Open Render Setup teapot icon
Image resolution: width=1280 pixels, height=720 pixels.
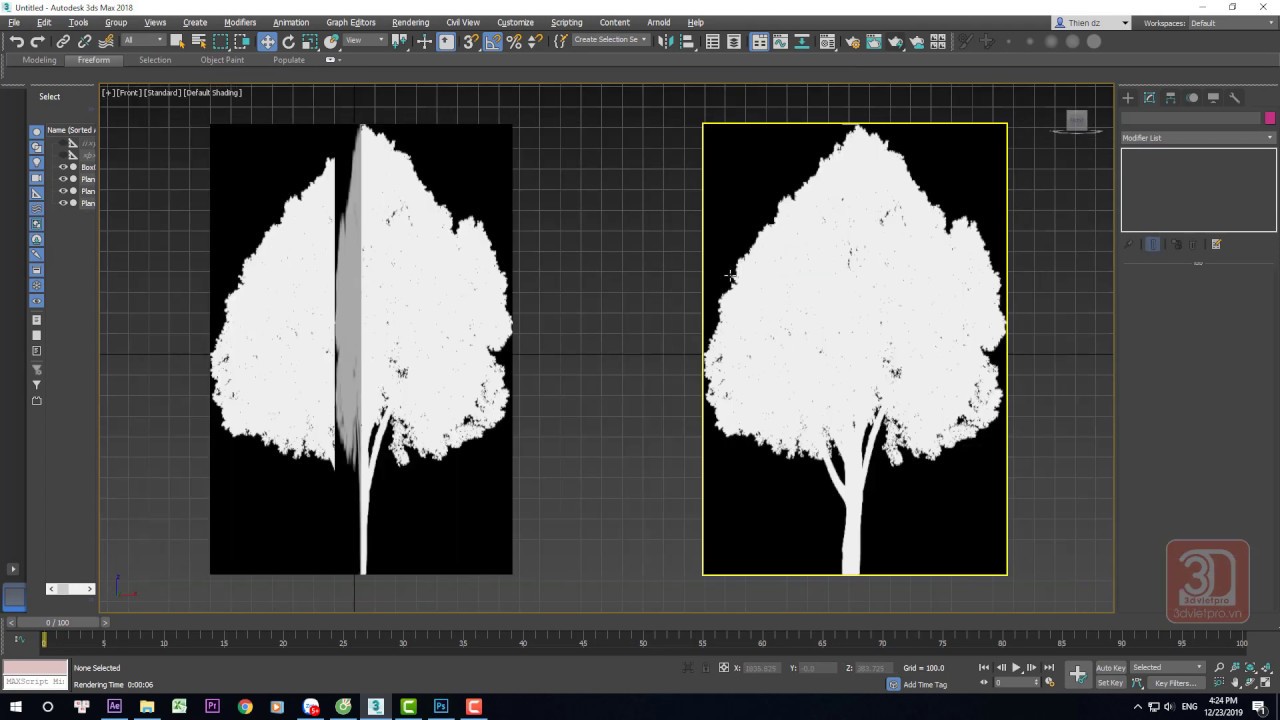pos(852,41)
